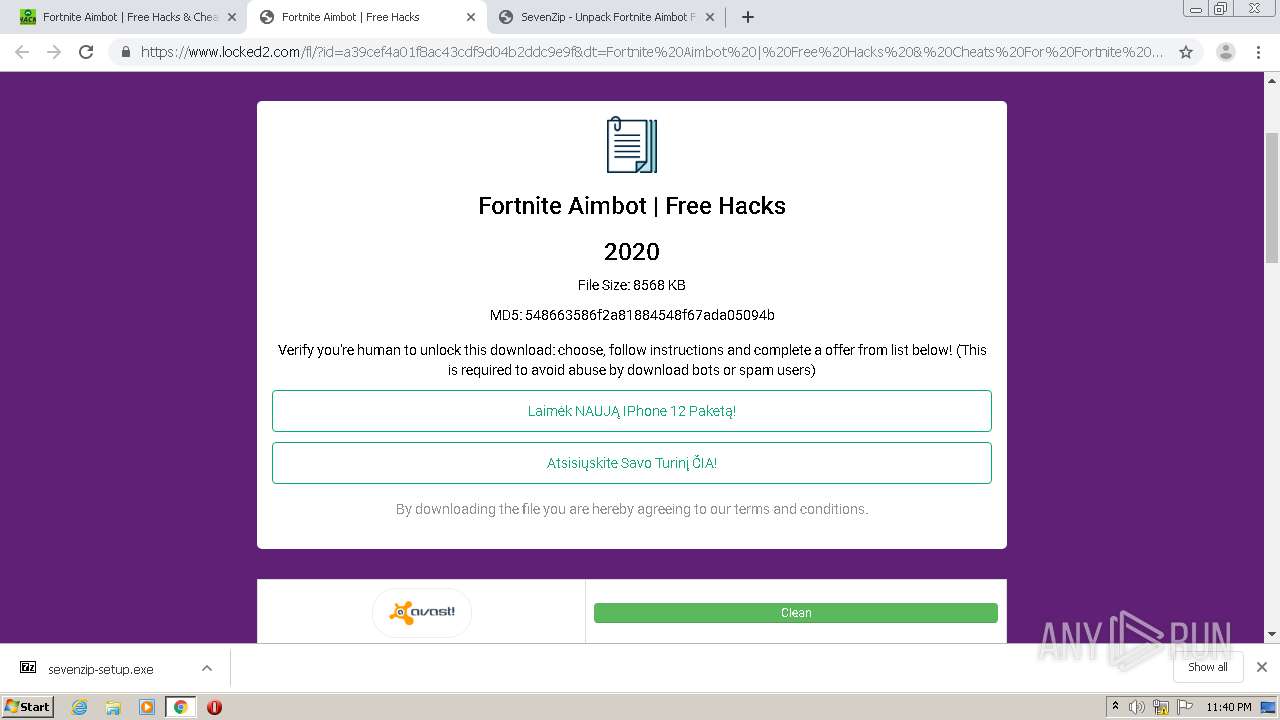This screenshot has height=720, width=1280.
Task: Open the Windows Start menu
Action: [x=28, y=706]
